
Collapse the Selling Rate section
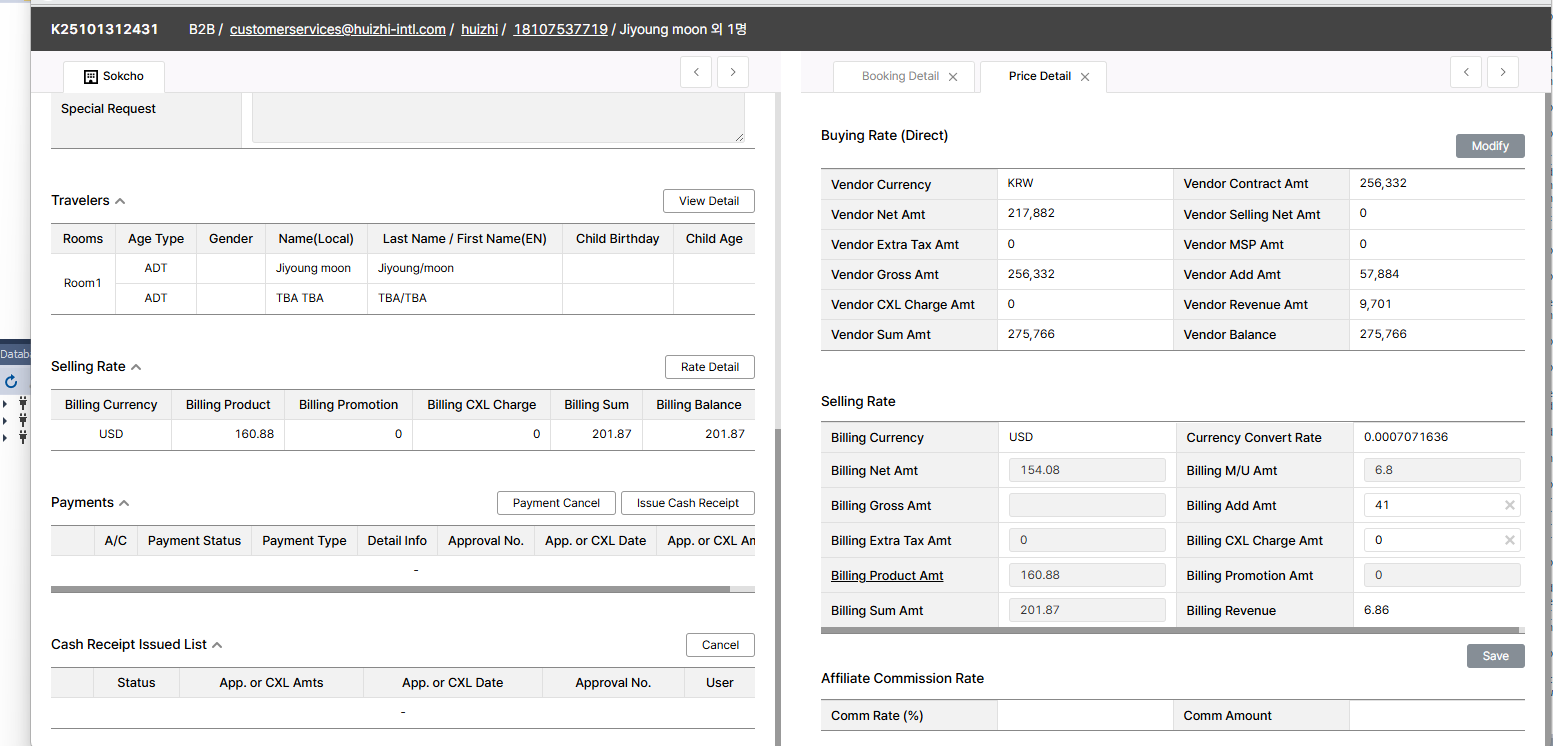click(136, 367)
